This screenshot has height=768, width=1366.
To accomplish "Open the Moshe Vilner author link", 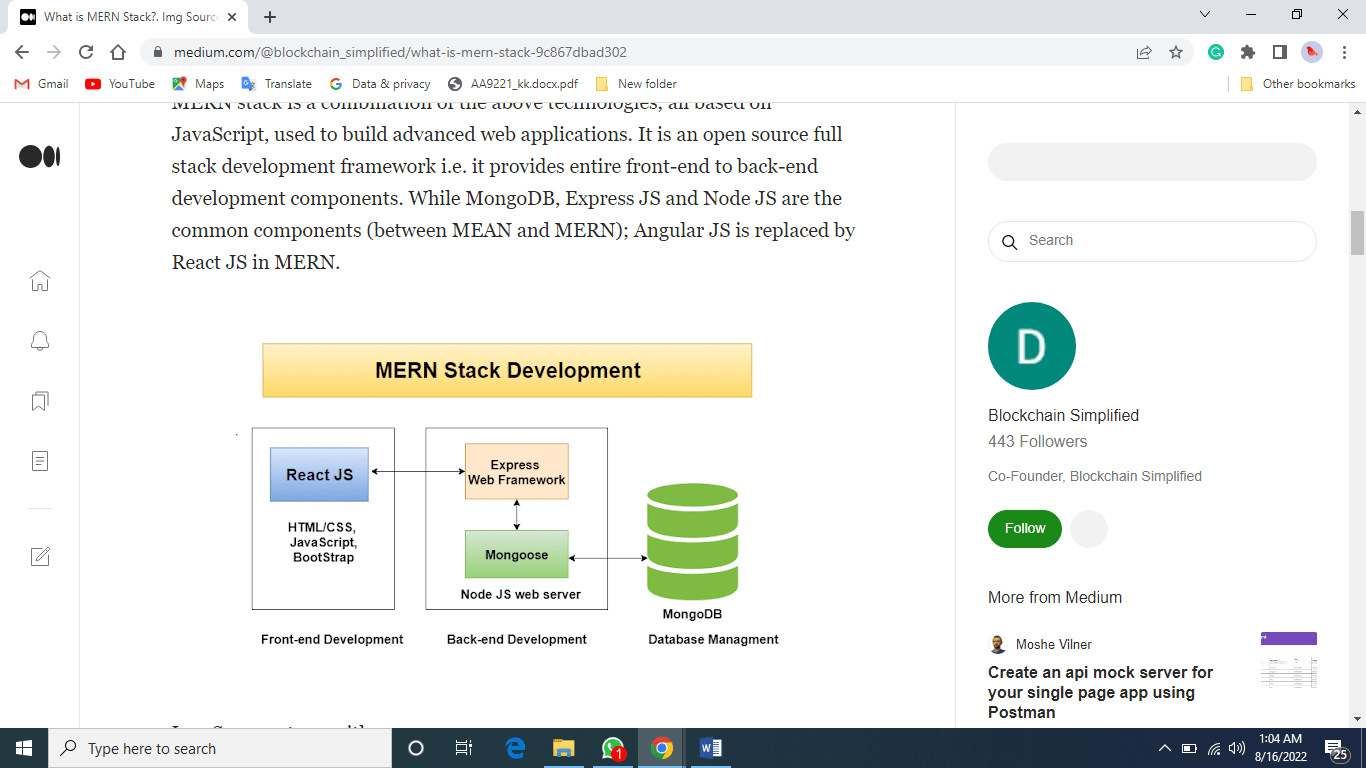I will click(x=1053, y=644).
